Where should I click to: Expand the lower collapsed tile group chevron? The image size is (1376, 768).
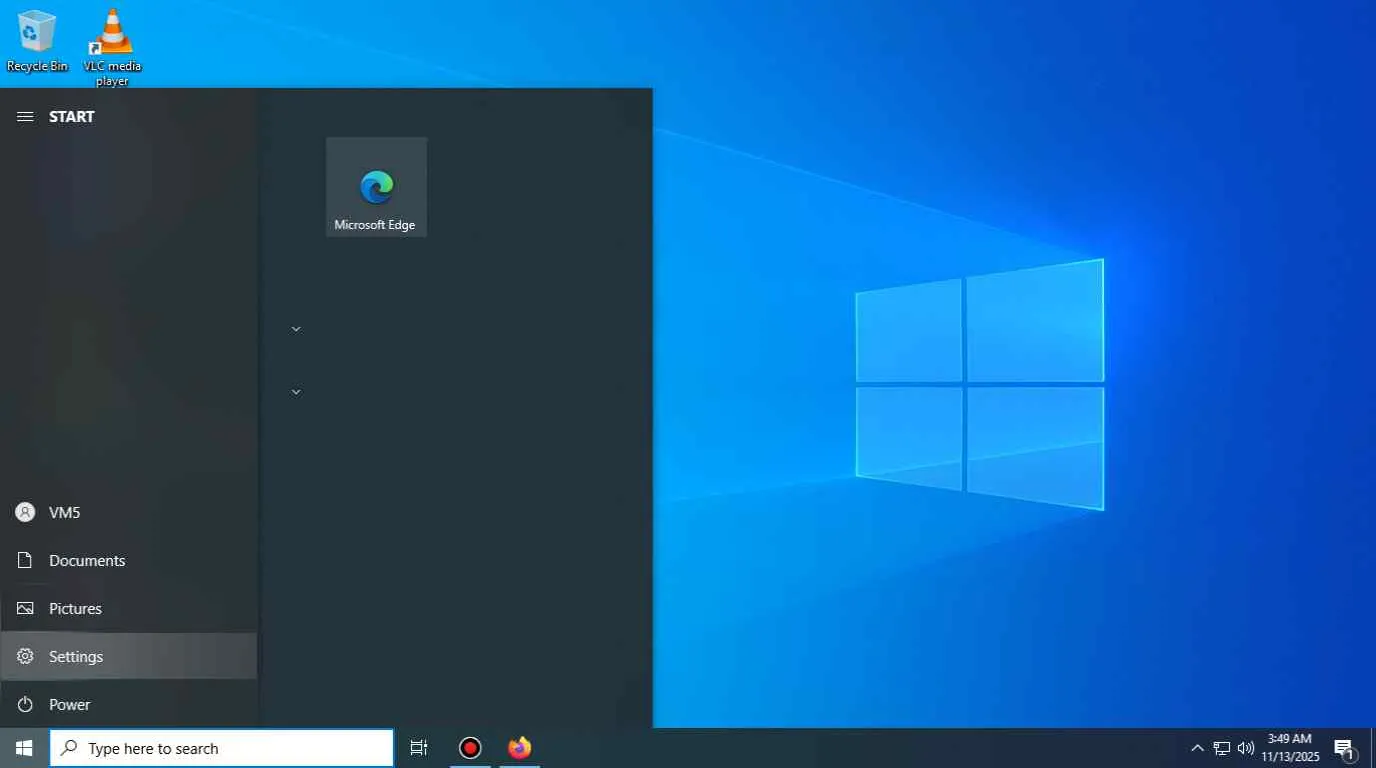296,392
